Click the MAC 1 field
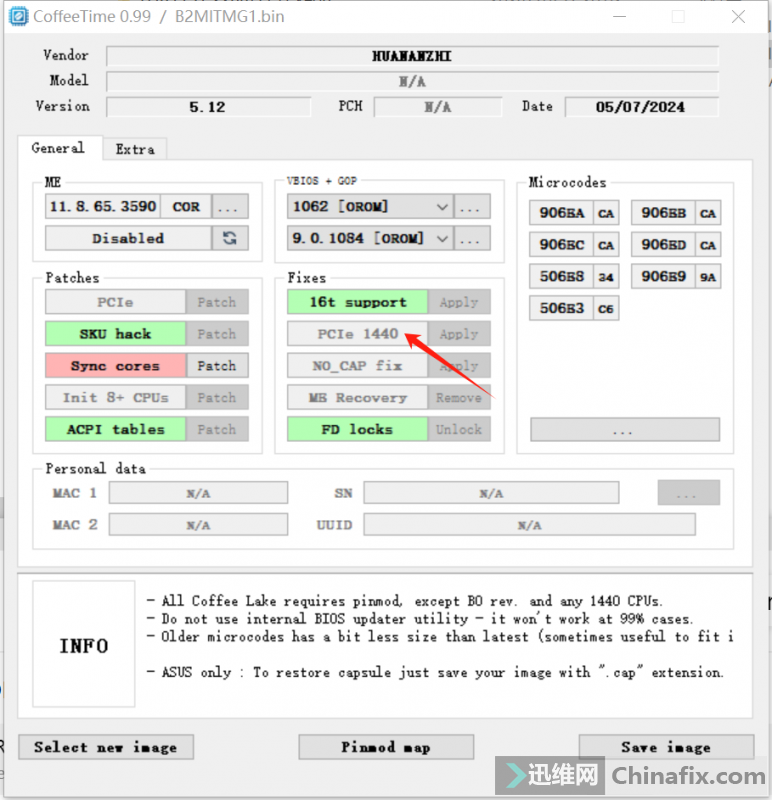Image resolution: width=772 pixels, height=800 pixels. coord(198,493)
